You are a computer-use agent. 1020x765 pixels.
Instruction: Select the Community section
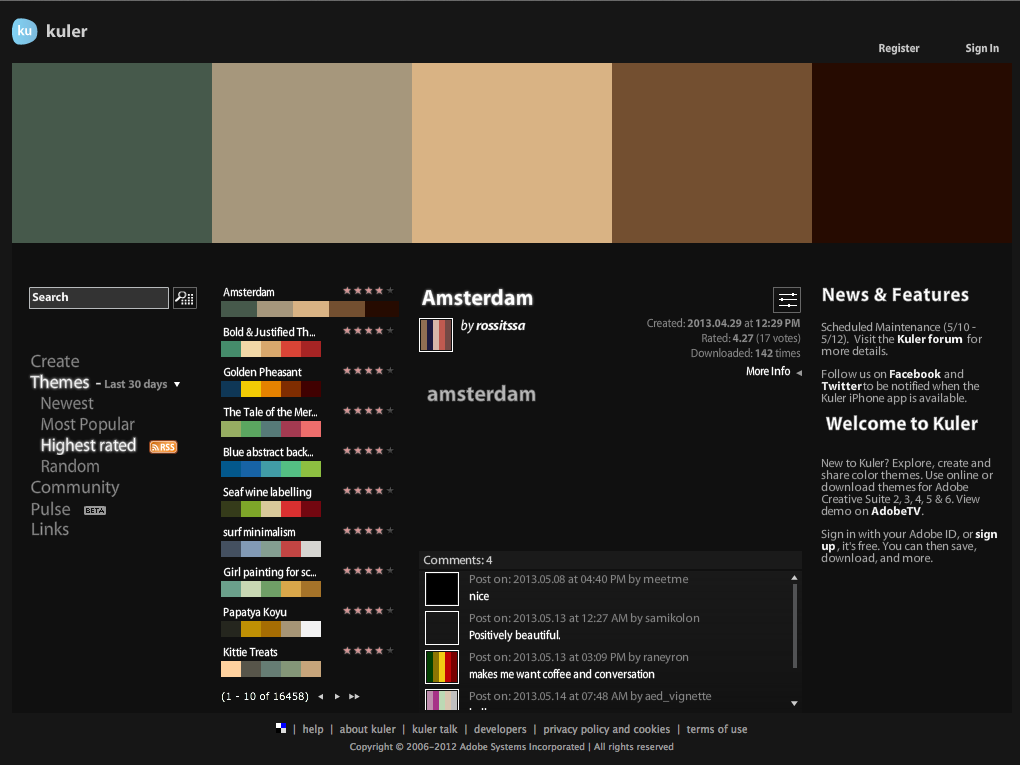(75, 487)
